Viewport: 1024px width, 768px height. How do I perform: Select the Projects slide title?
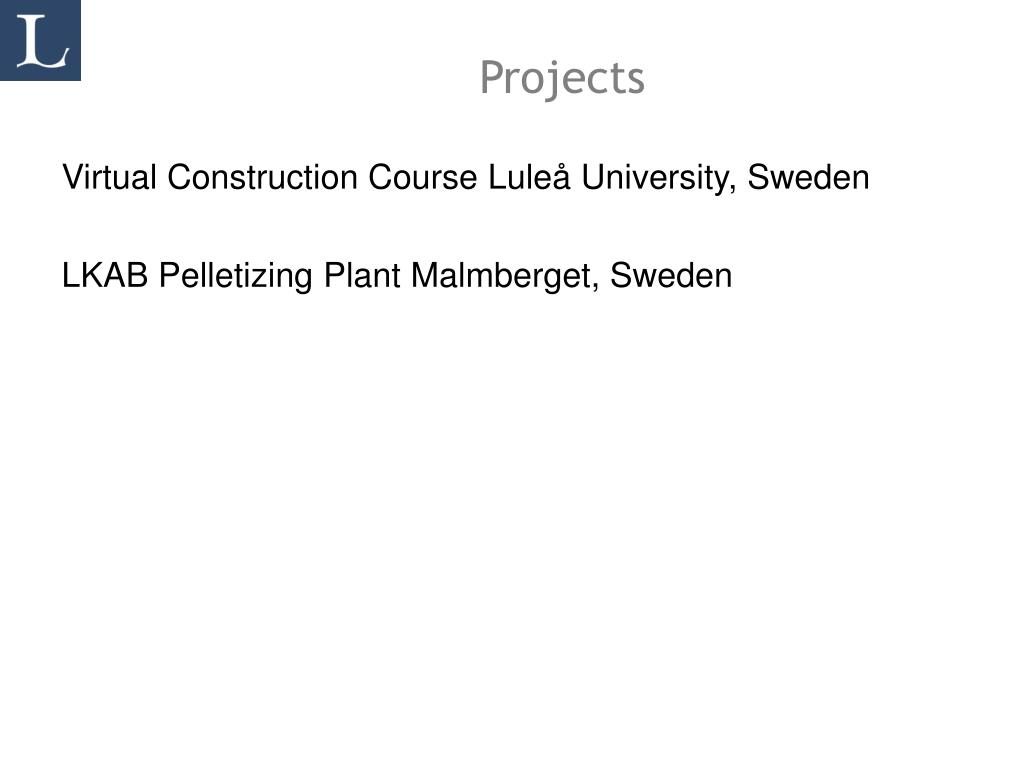point(562,78)
